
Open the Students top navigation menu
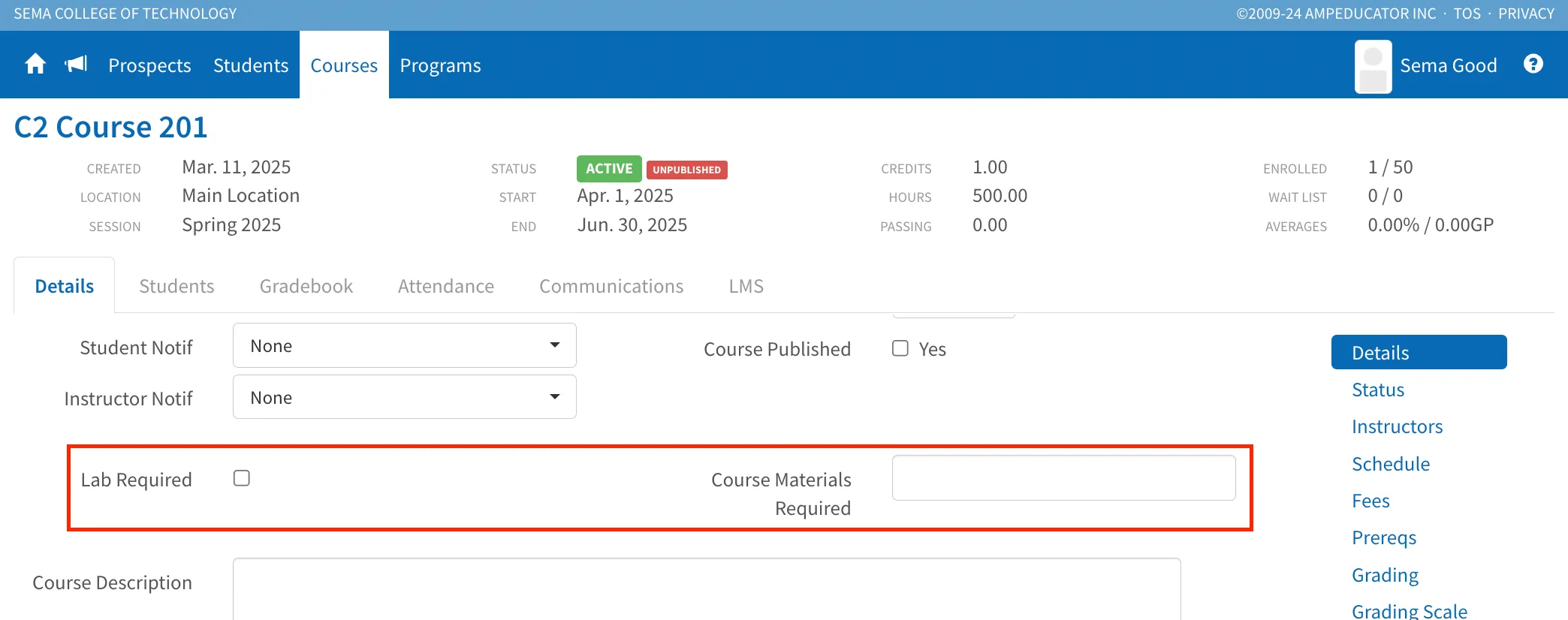(x=251, y=65)
